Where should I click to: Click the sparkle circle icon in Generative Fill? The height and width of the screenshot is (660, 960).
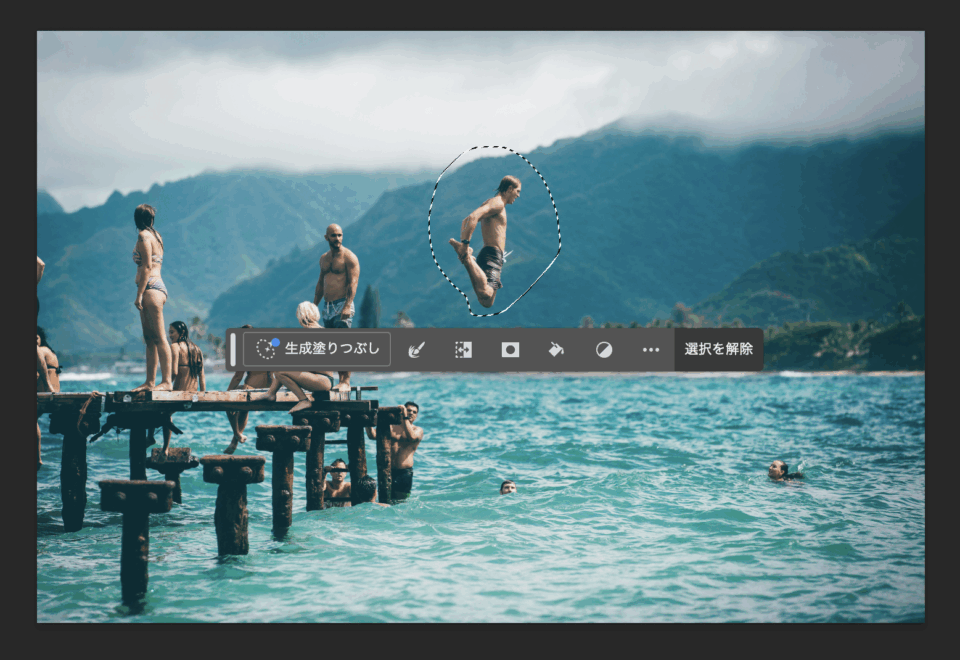266,348
